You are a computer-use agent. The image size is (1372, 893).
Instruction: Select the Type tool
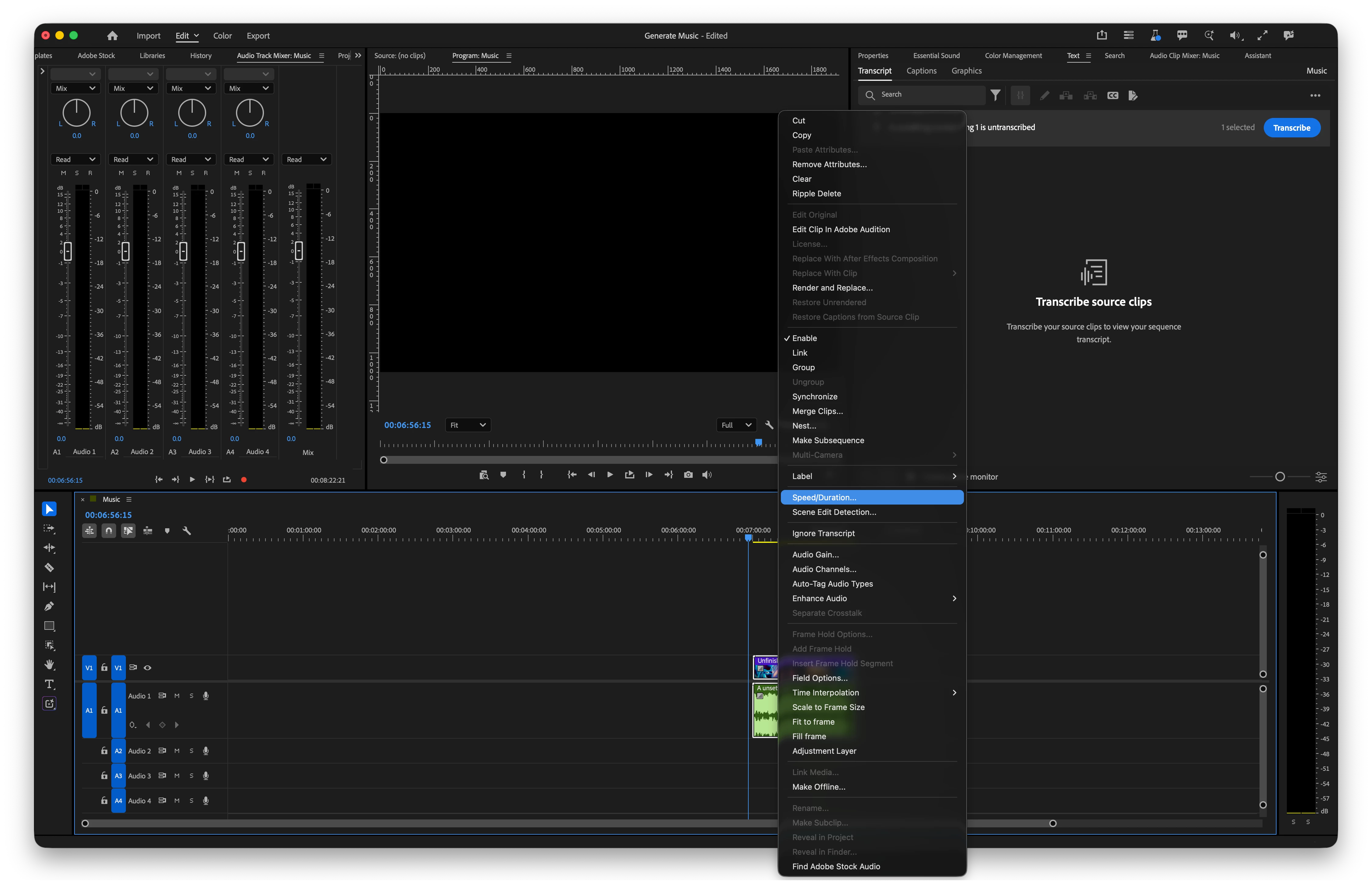pyautogui.click(x=50, y=684)
